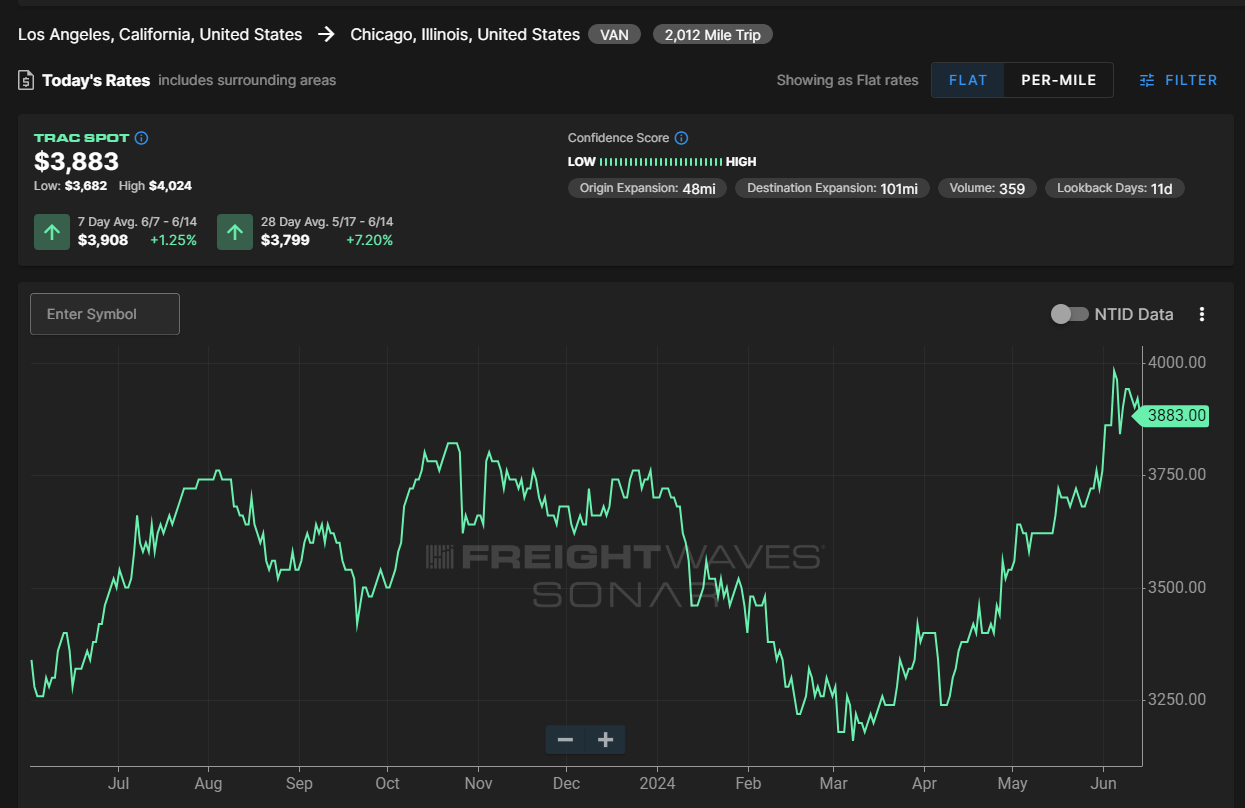The image size is (1245, 808).
Task: Click the Sep x-axis label
Action: 299,783
